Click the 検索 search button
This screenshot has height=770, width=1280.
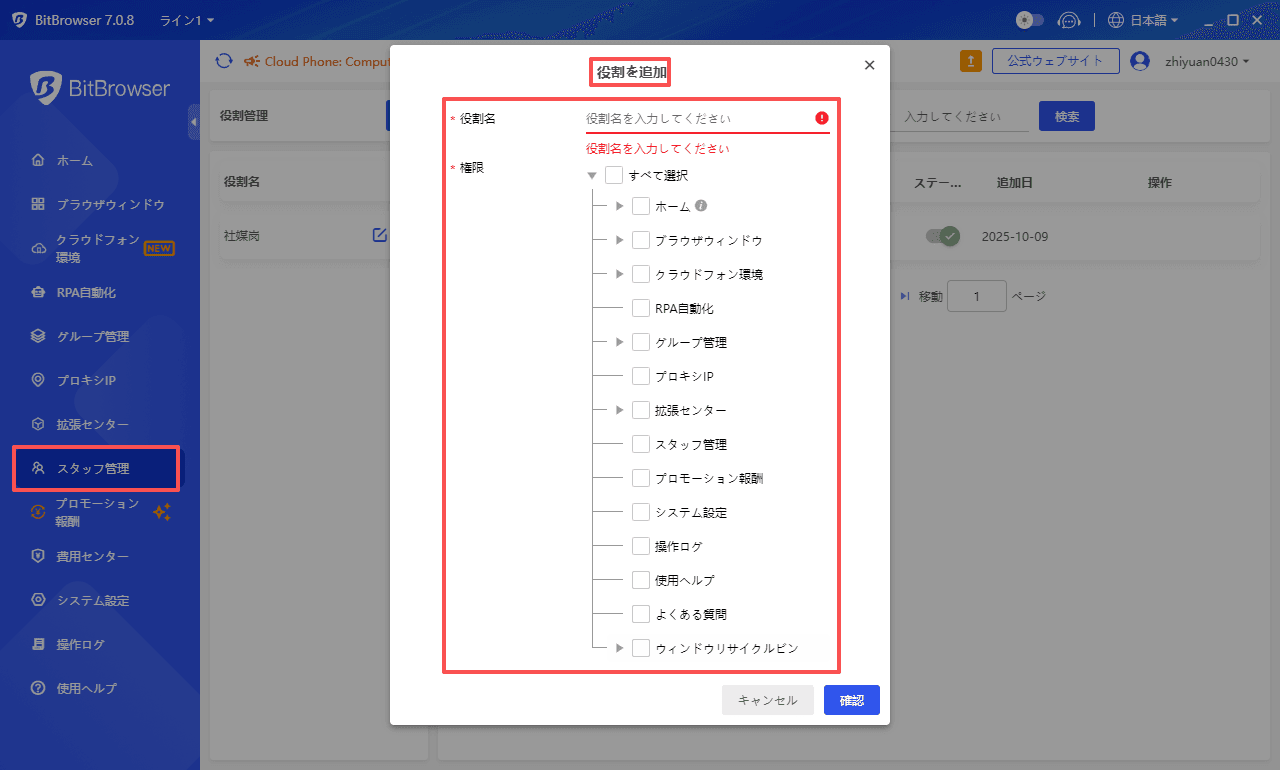[1066, 115]
